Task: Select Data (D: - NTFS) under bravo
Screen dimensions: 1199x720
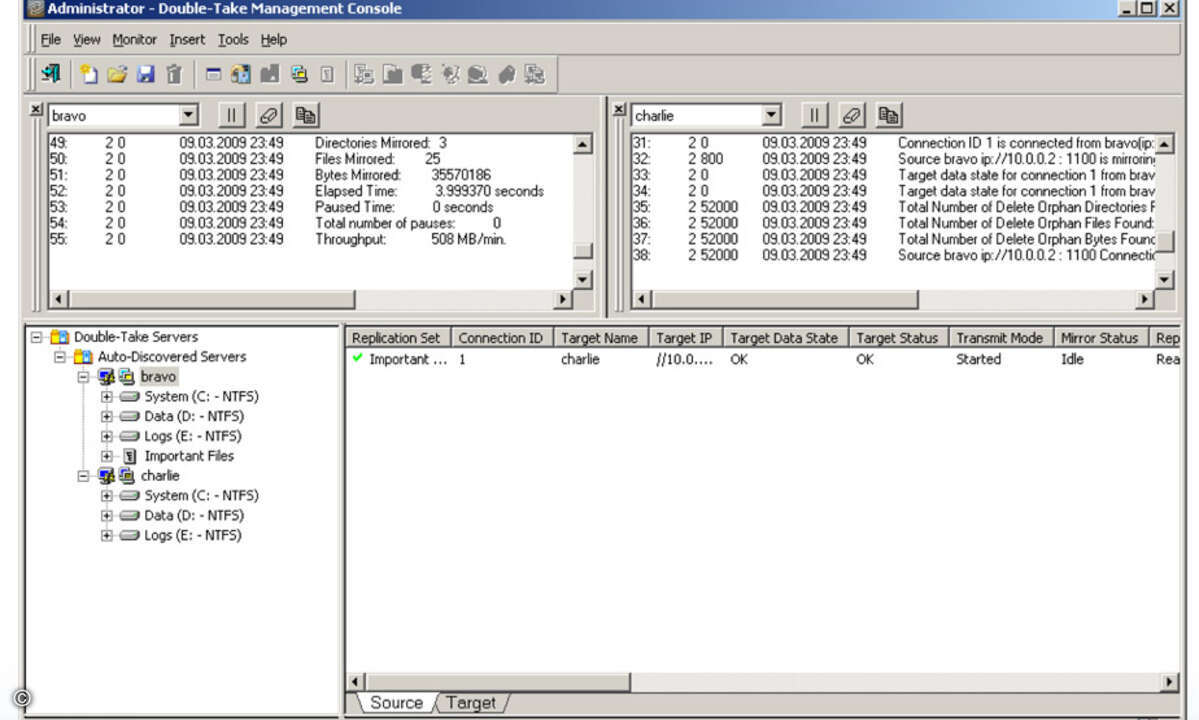Action: coord(194,416)
